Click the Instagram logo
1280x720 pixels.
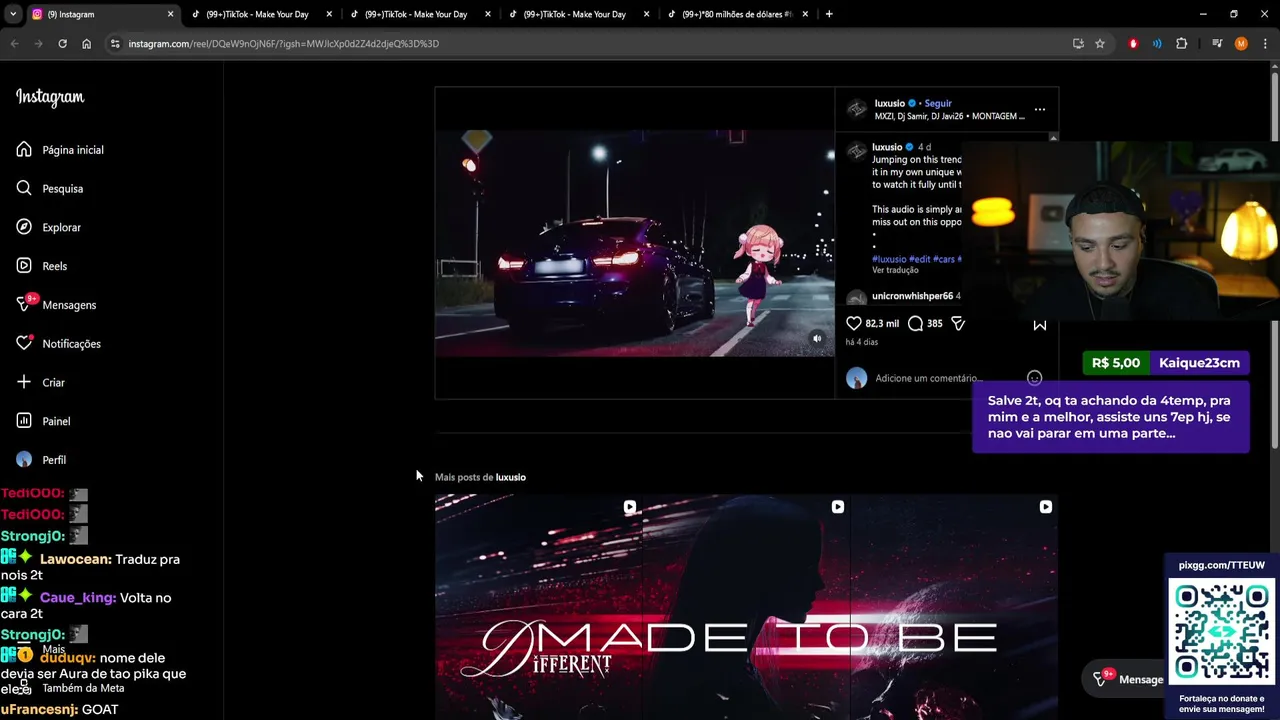tap(50, 97)
